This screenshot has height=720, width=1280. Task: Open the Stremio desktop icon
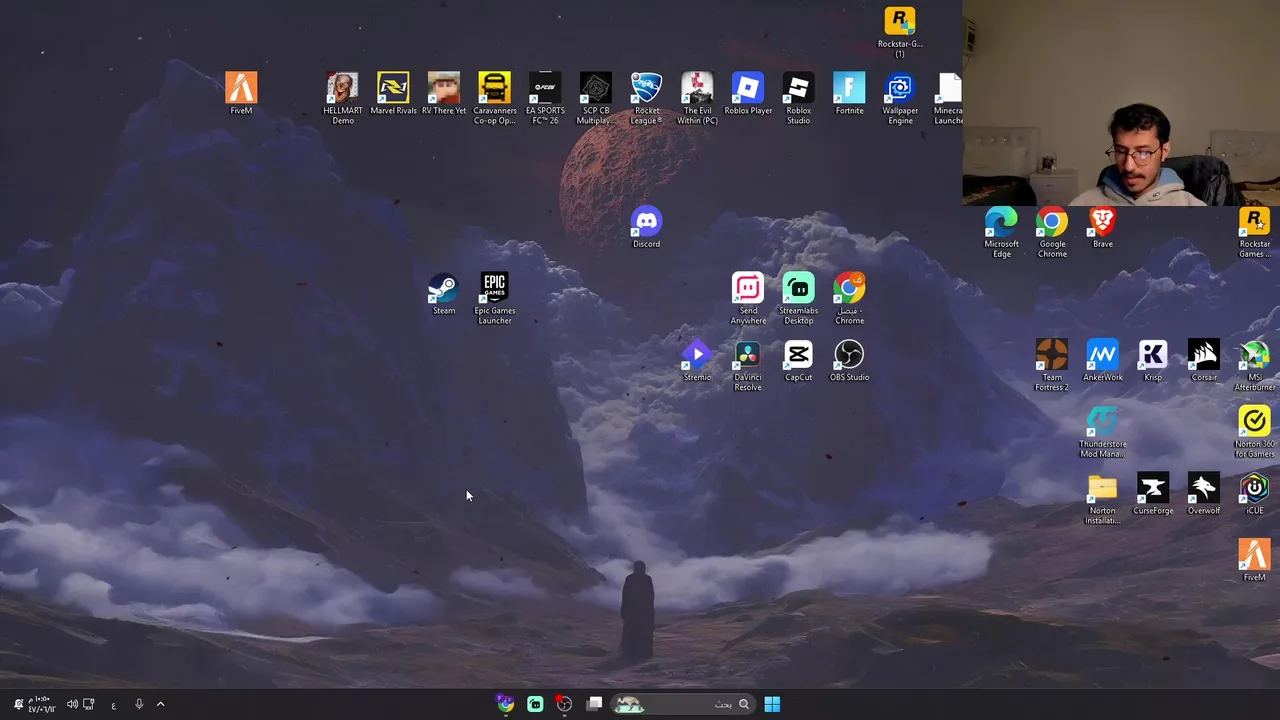[697, 360]
